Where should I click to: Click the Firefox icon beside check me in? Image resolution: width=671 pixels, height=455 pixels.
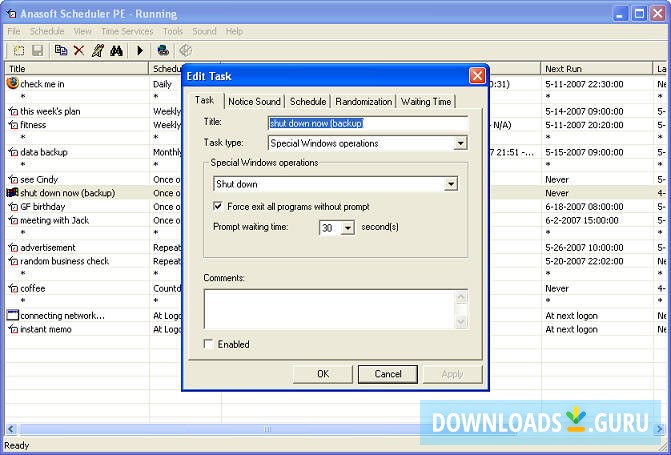13,83
